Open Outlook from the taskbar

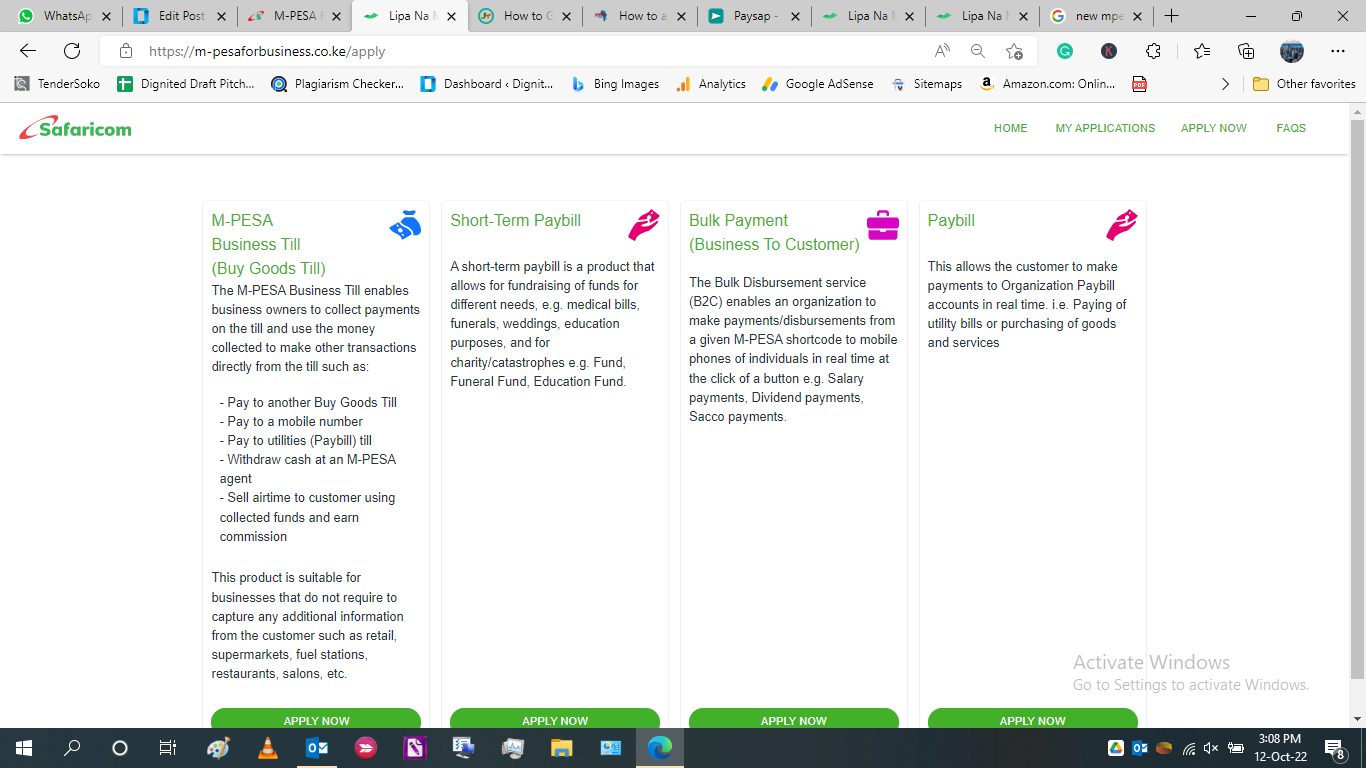point(316,748)
